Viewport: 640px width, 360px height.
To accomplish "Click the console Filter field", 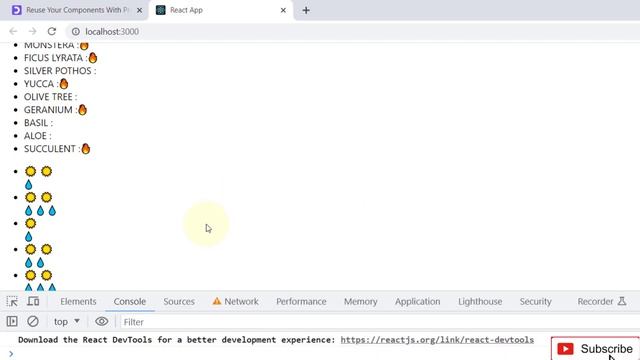I will click(x=380, y=322).
